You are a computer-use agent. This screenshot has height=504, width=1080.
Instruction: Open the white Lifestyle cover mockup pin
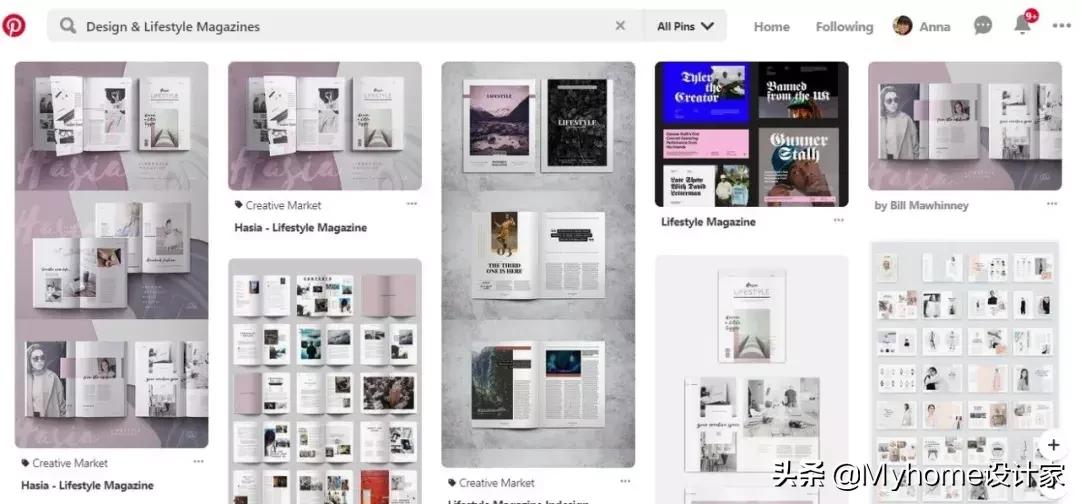coord(751,379)
